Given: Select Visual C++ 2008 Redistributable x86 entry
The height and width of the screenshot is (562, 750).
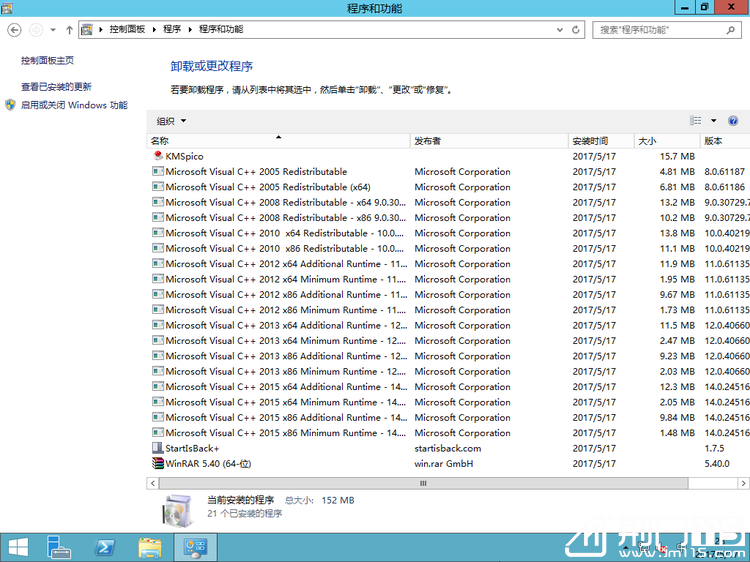Looking at the screenshot, I should [448, 218].
